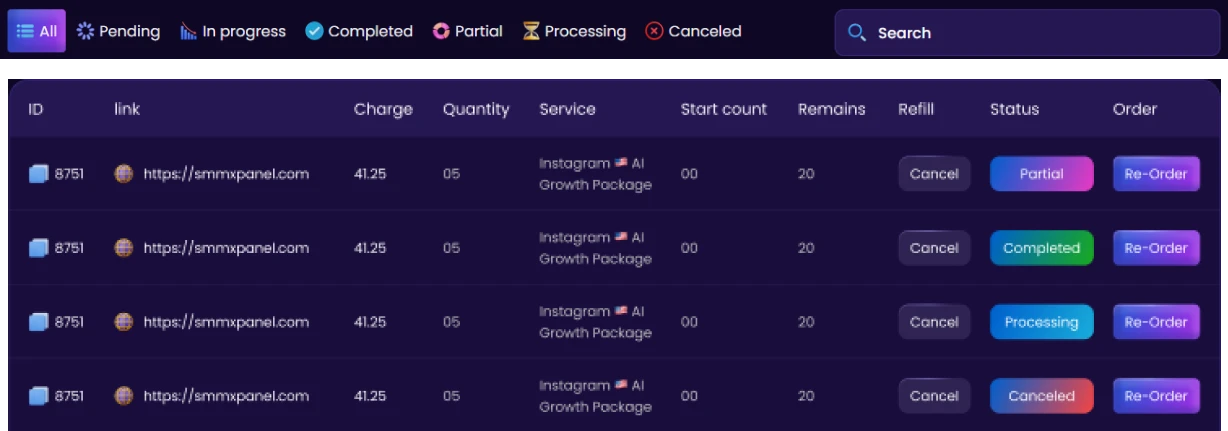Show In progress orders tab
The height and width of the screenshot is (431, 1228).
(233, 31)
